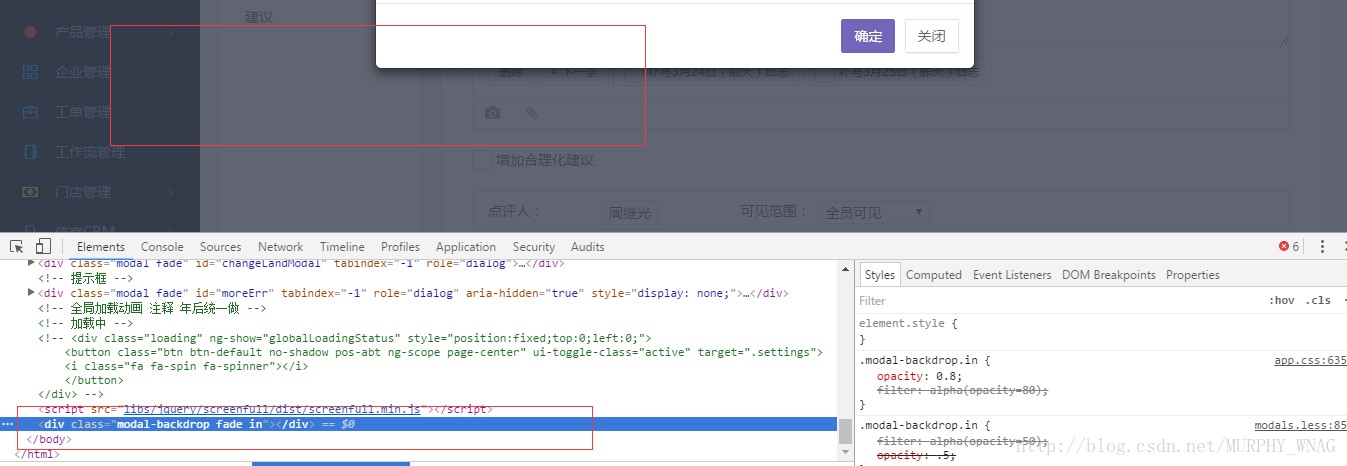Click the paperclip attachment icon
This screenshot has width=1347, height=466.
[531, 113]
